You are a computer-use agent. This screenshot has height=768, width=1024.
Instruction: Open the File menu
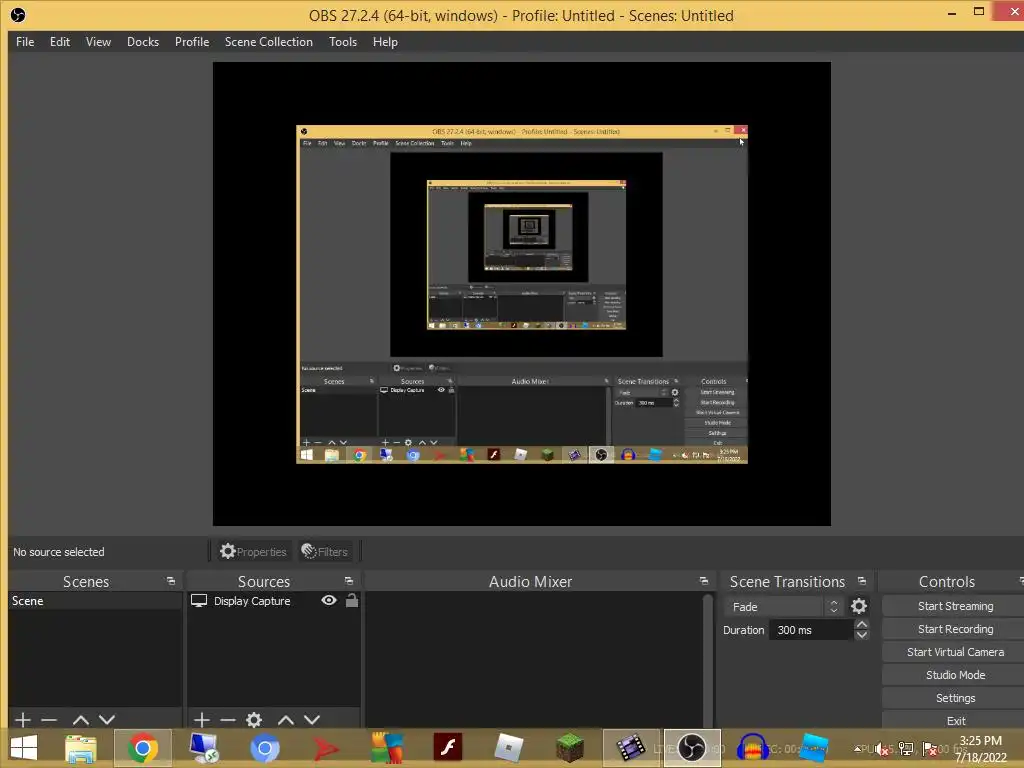pos(25,42)
